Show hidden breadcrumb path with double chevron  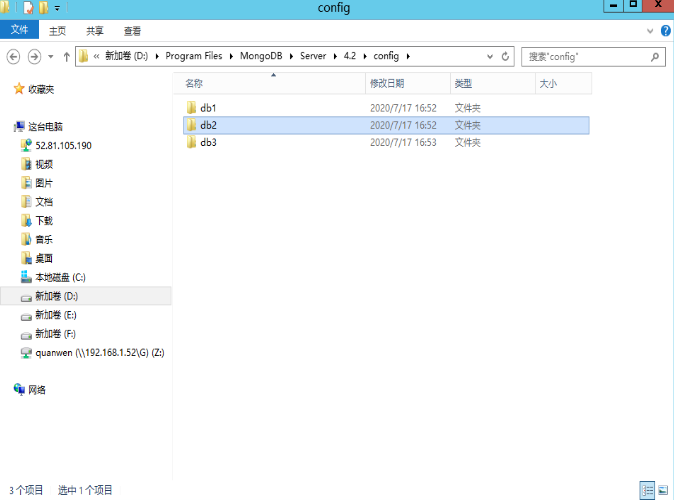point(96,56)
